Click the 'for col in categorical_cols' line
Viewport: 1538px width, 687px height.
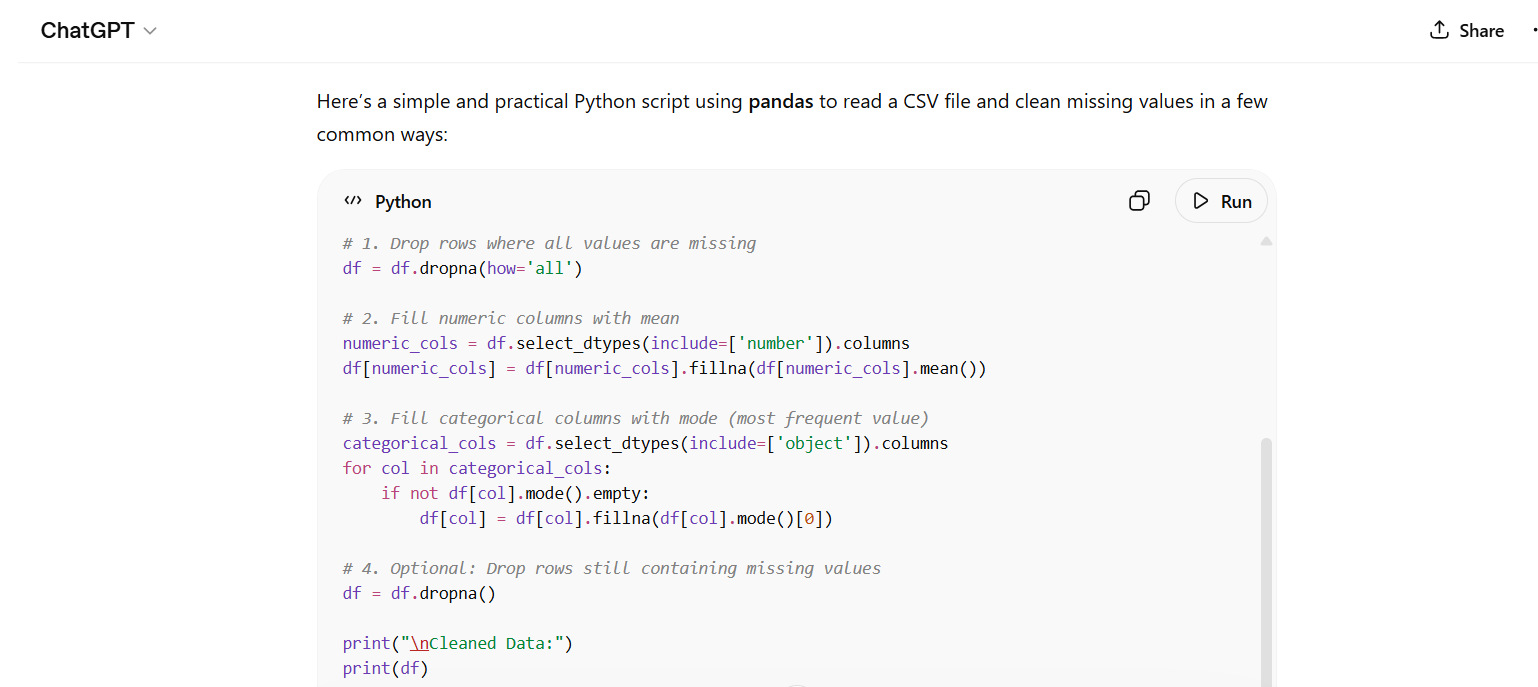(476, 468)
